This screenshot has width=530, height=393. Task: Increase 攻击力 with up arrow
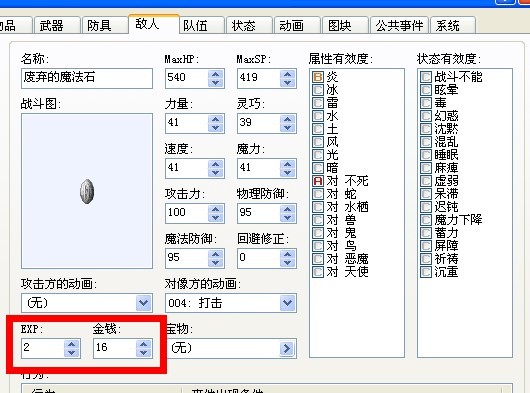point(216,209)
